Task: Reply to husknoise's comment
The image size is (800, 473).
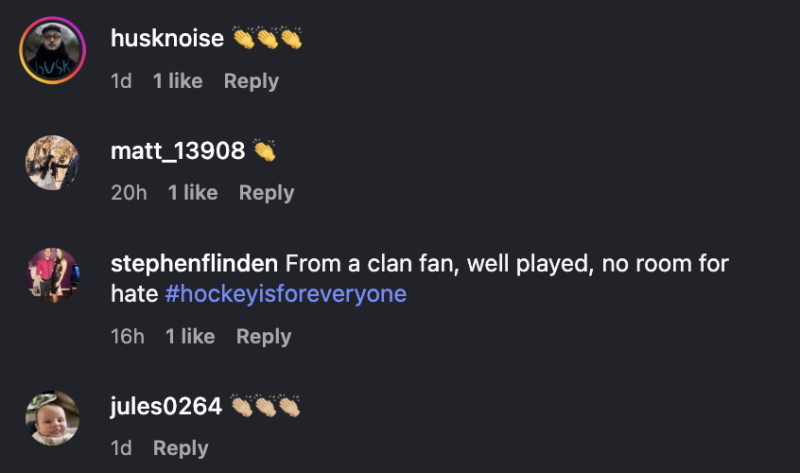Action: (x=251, y=81)
